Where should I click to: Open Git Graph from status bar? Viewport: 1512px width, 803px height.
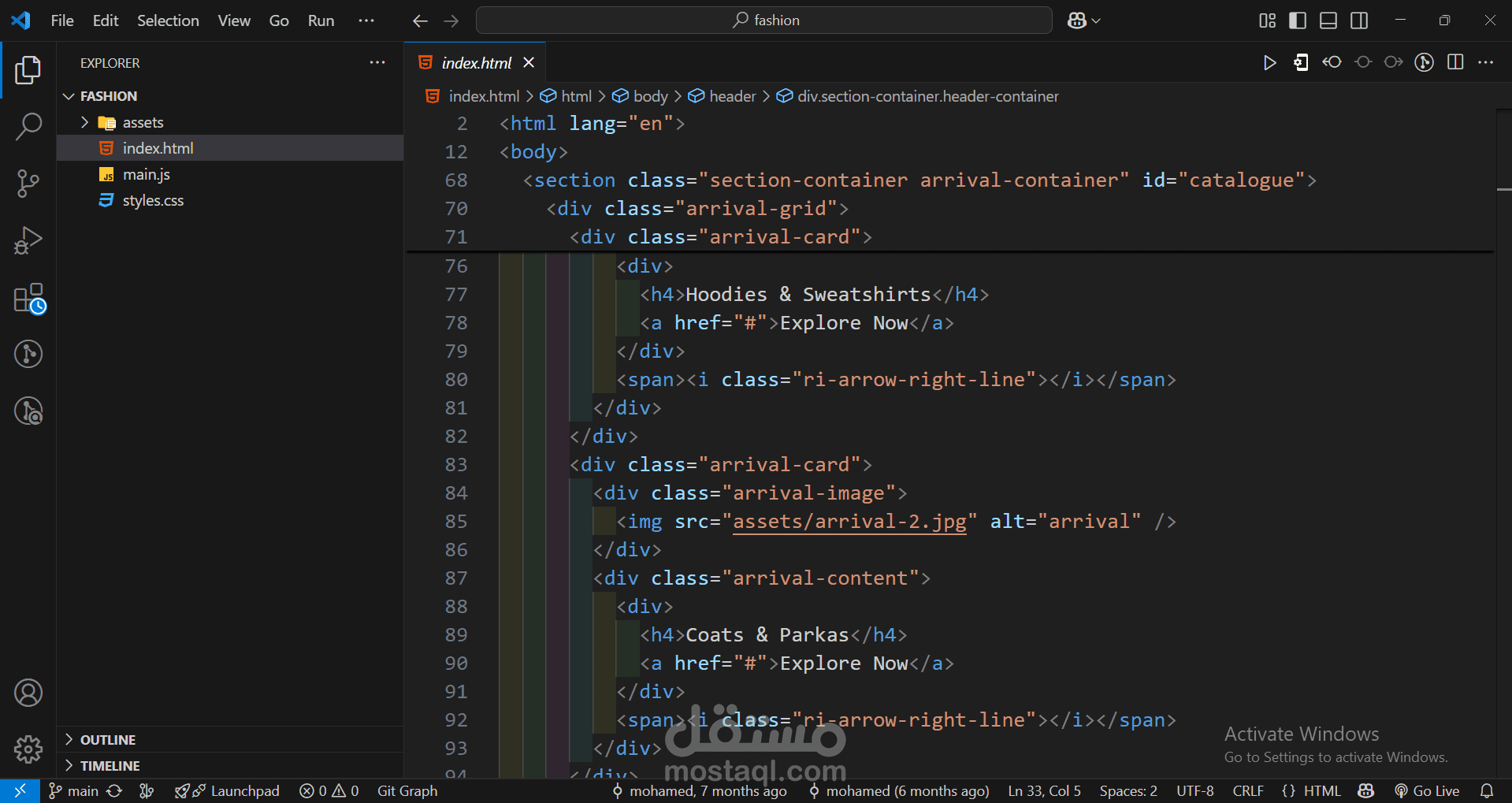pos(407,791)
